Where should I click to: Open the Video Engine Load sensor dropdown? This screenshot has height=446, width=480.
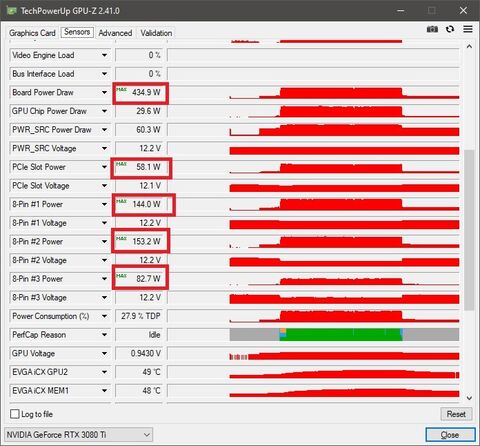pyautogui.click(x=104, y=55)
